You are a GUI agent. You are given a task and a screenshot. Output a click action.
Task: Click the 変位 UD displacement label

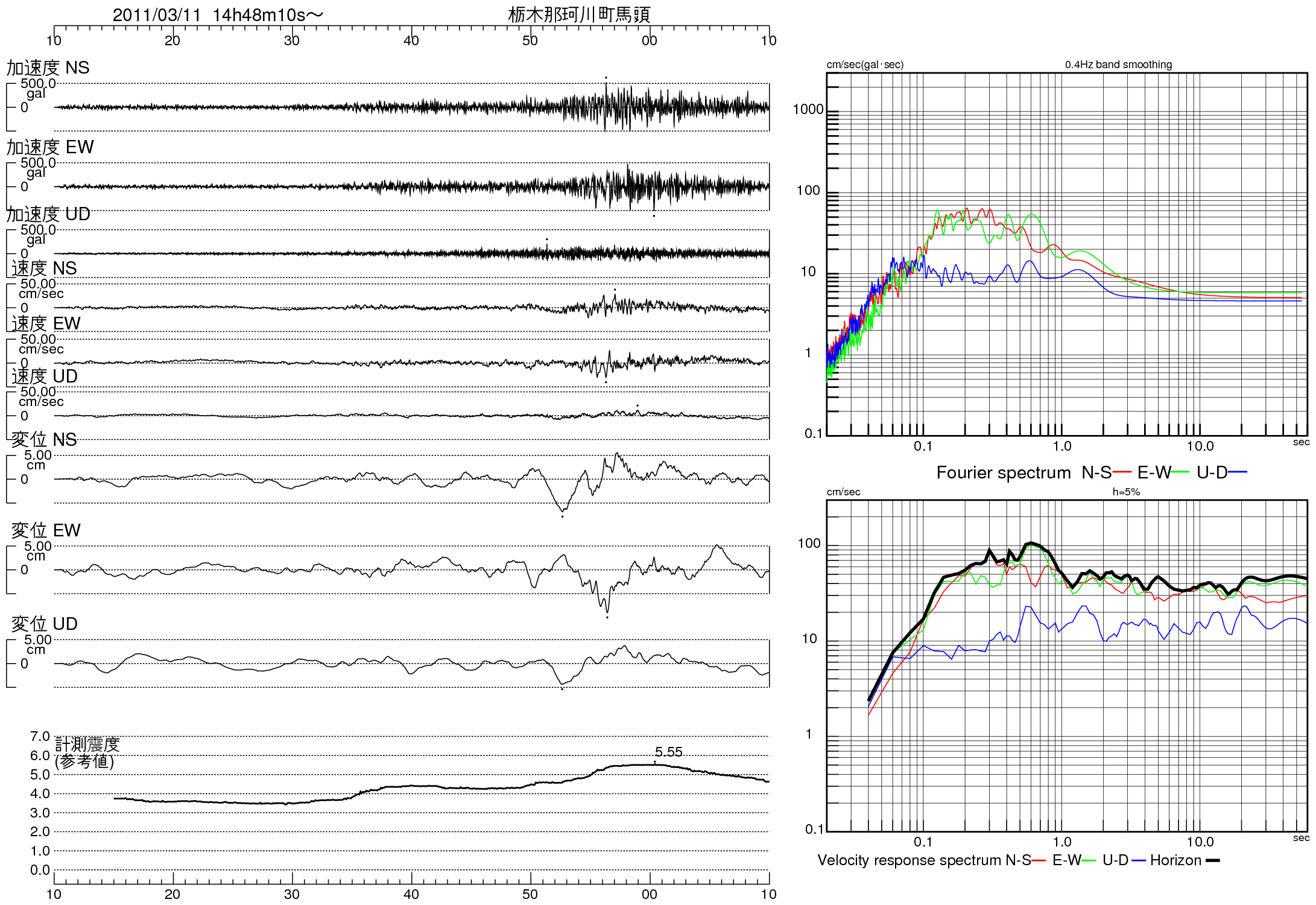(45, 624)
